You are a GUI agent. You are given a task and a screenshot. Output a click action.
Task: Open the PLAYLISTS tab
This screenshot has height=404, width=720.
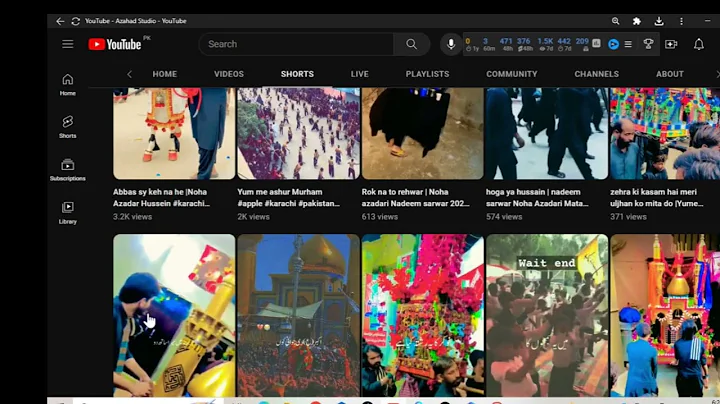427,74
